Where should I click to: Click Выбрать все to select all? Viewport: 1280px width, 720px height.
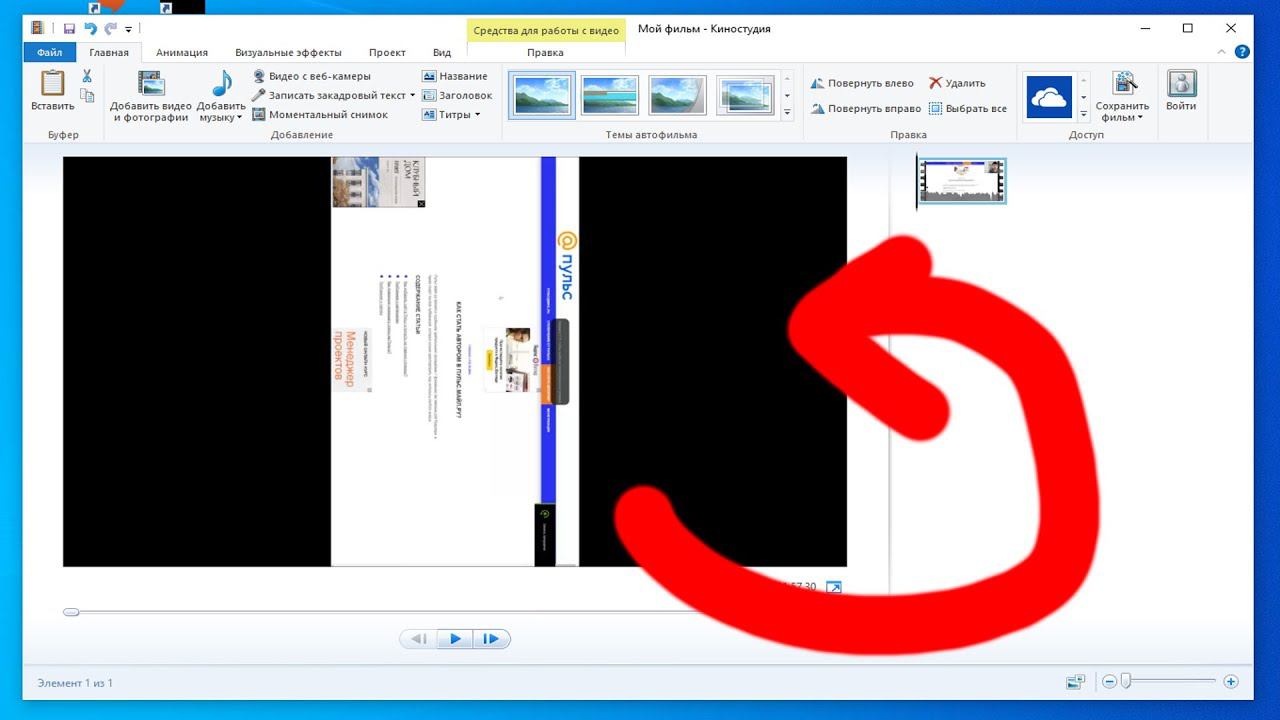(x=968, y=109)
